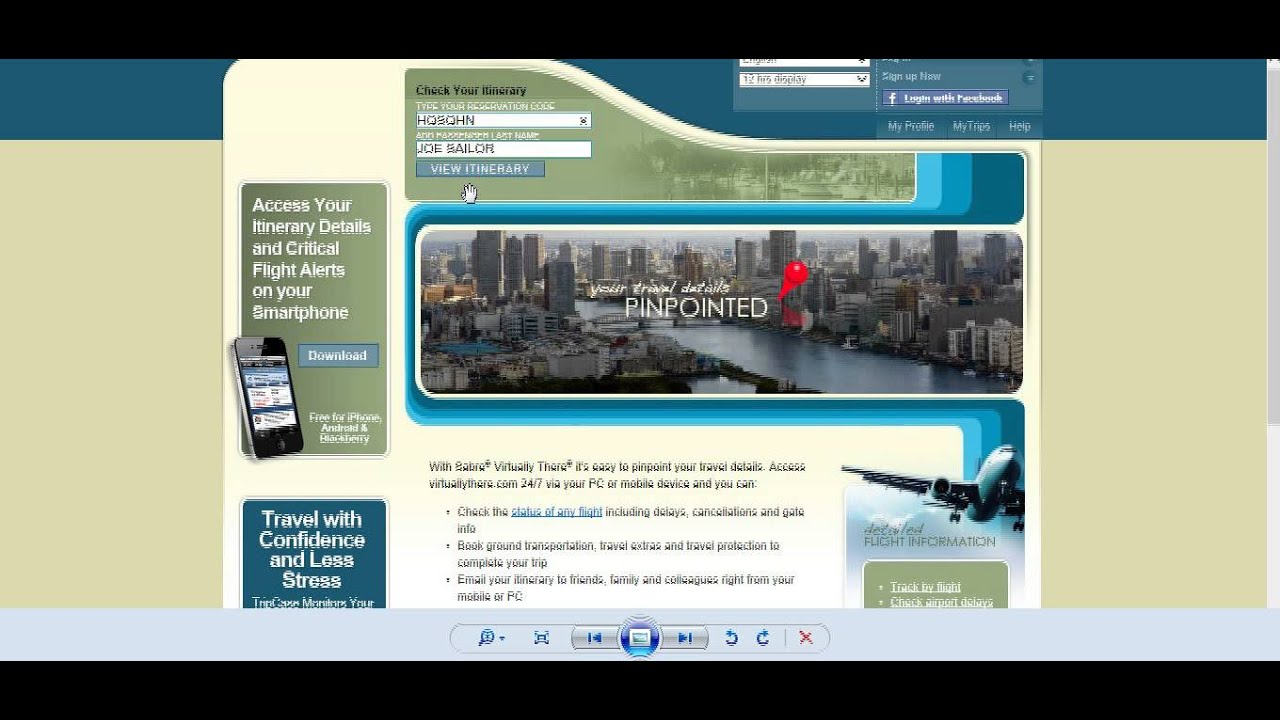The image size is (1280, 720).
Task: Open the My Profile tab
Action: point(911,126)
